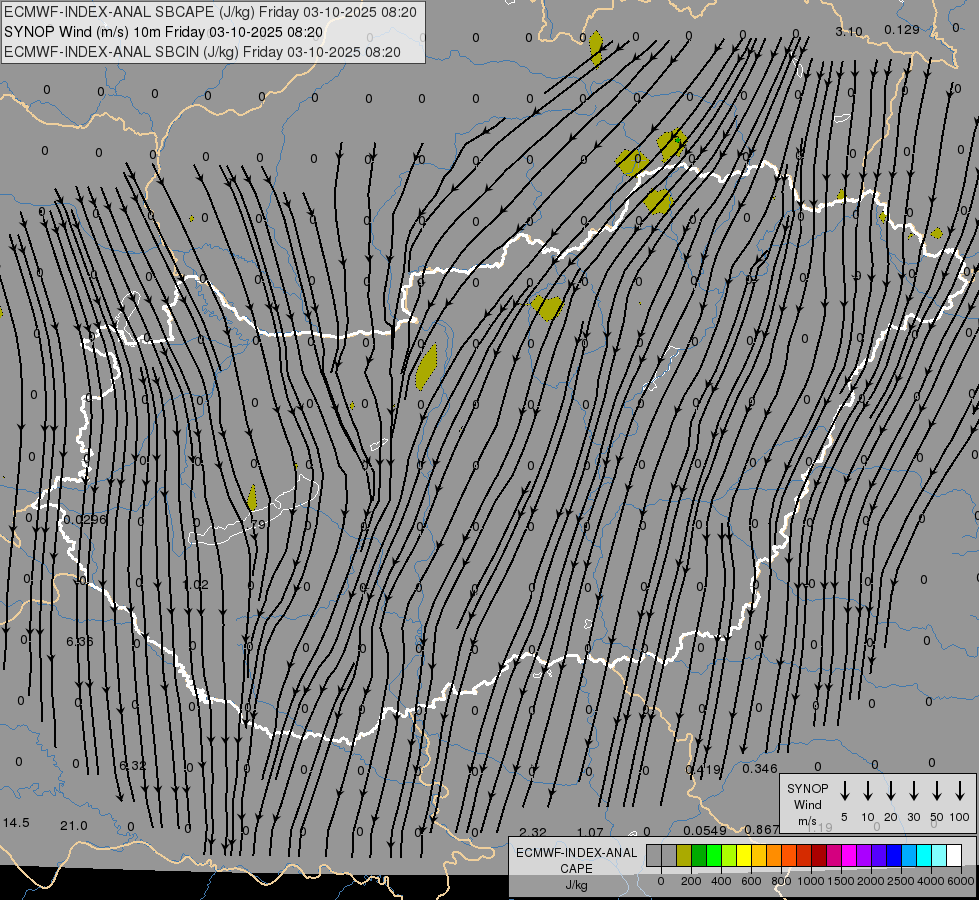
Task: Select the olive 200 J/kg CAPE swatch
Action: click(x=684, y=855)
